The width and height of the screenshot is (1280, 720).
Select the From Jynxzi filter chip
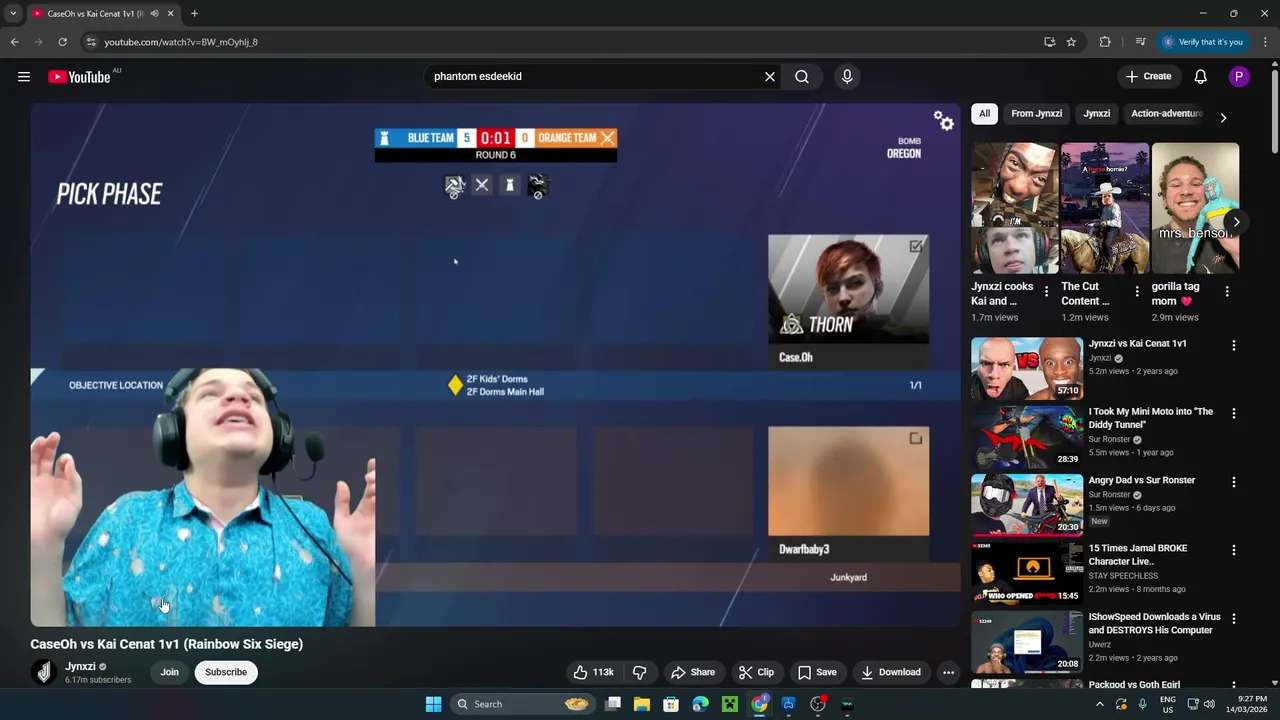(x=1036, y=114)
